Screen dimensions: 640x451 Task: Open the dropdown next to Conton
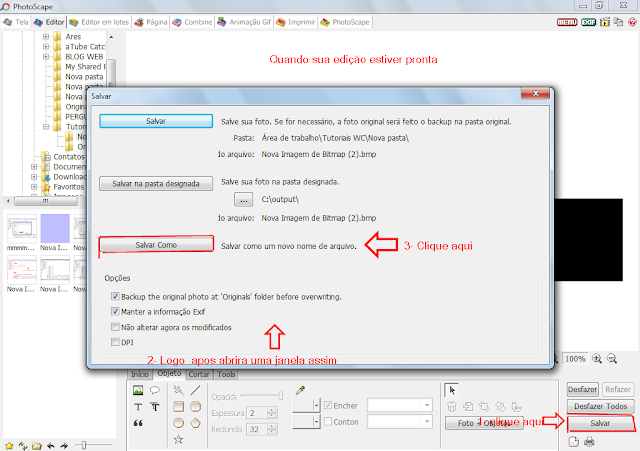(x=427, y=422)
